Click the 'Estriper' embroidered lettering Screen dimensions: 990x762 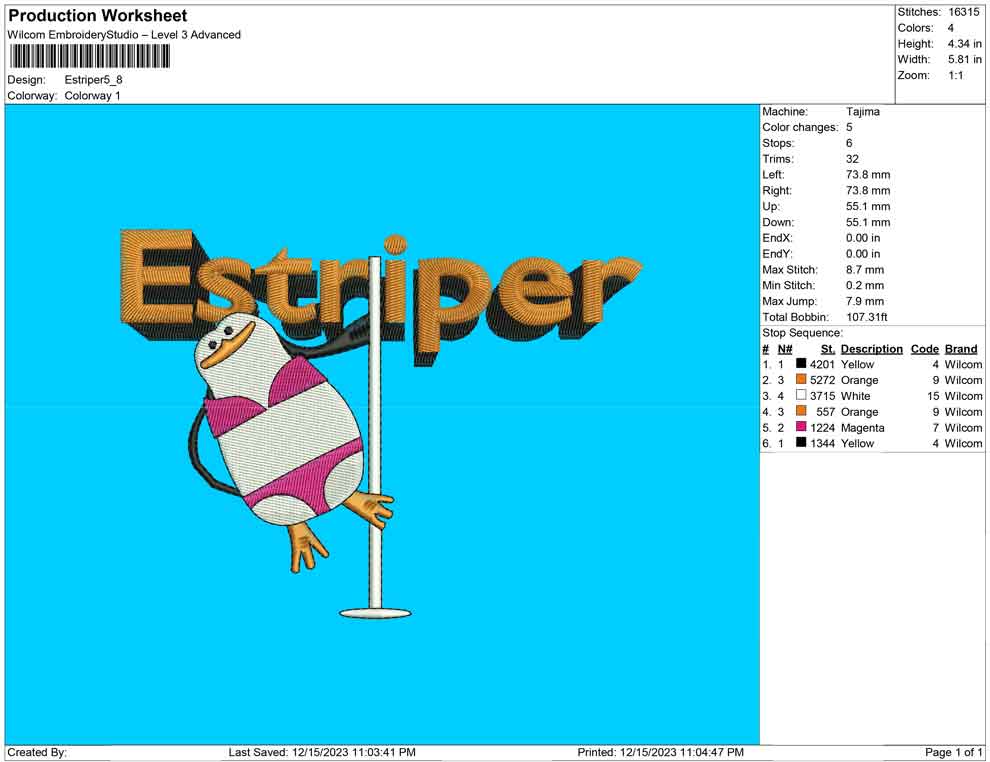tap(381, 297)
